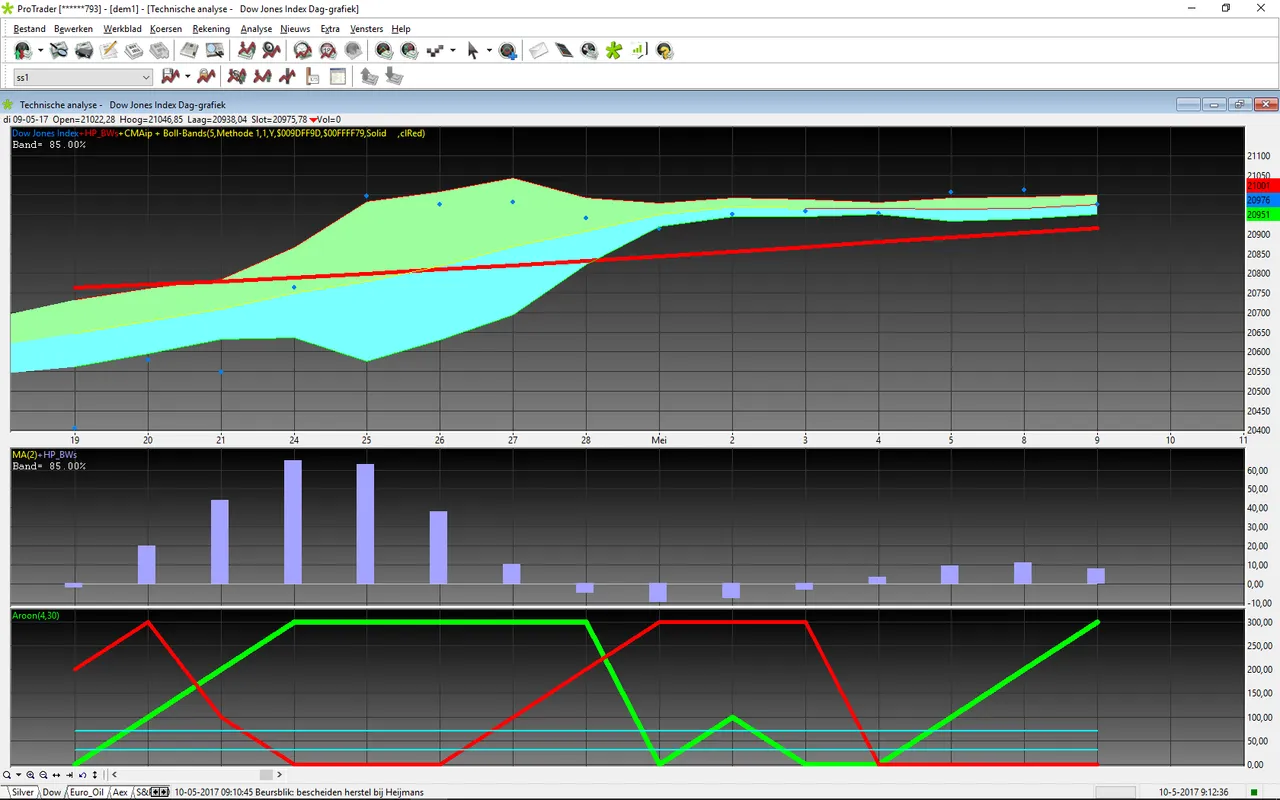Click the chart scrollbar right arrow
This screenshot has width=1280, height=800.
tap(279, 775)
